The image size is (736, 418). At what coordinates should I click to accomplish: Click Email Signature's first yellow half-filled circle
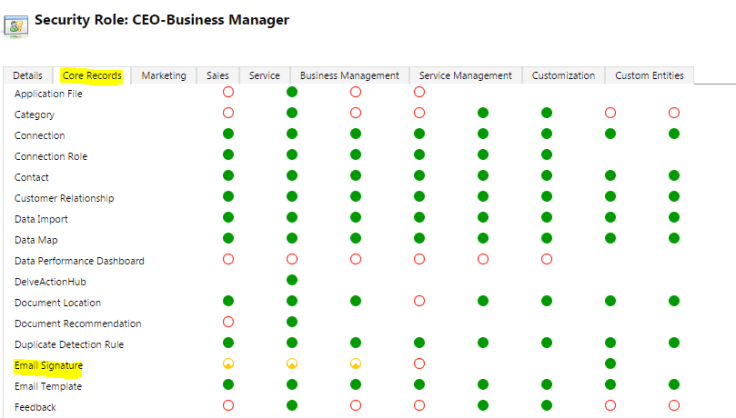pos(228,364)
